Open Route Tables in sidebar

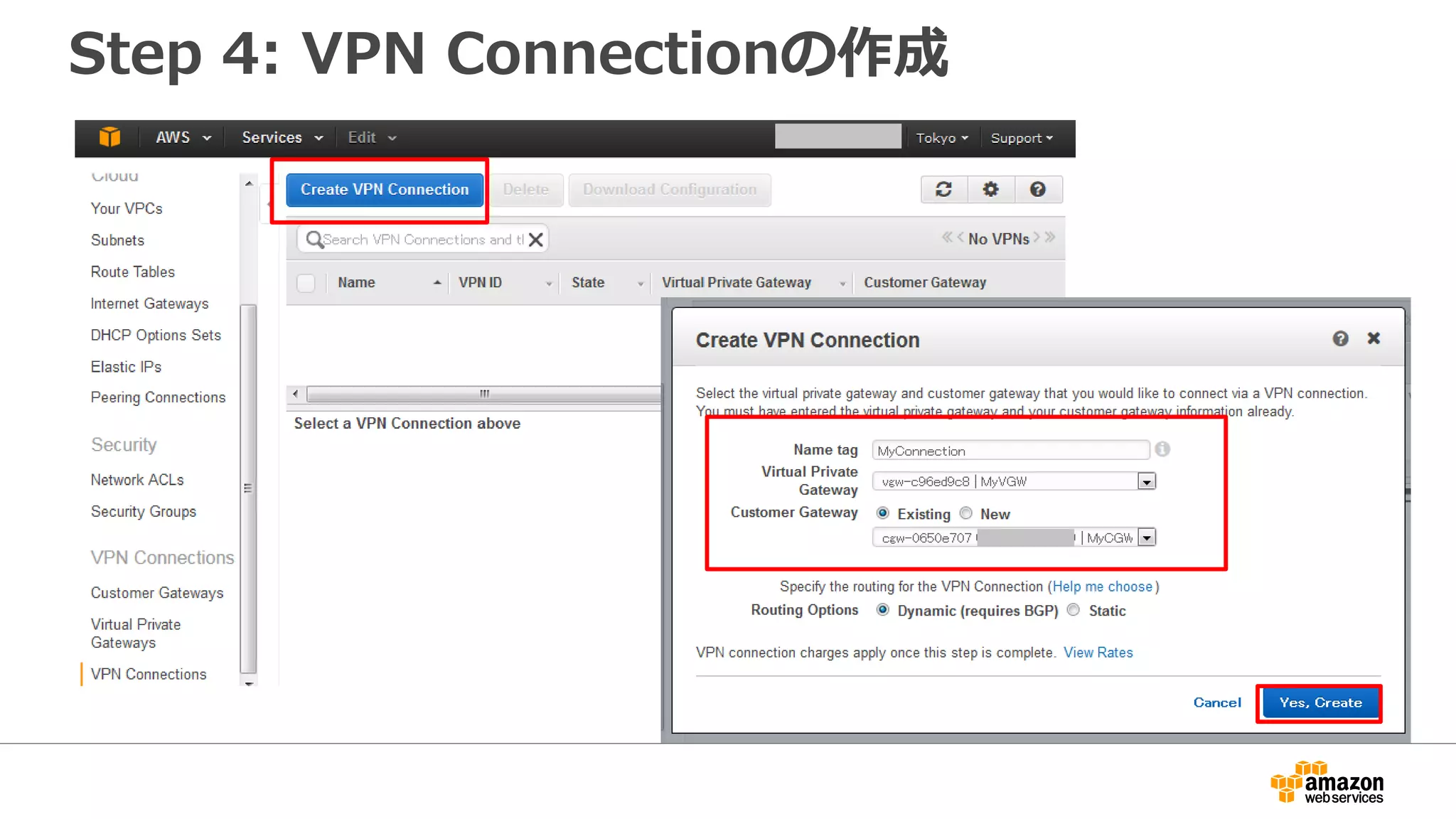pos(132,272)
